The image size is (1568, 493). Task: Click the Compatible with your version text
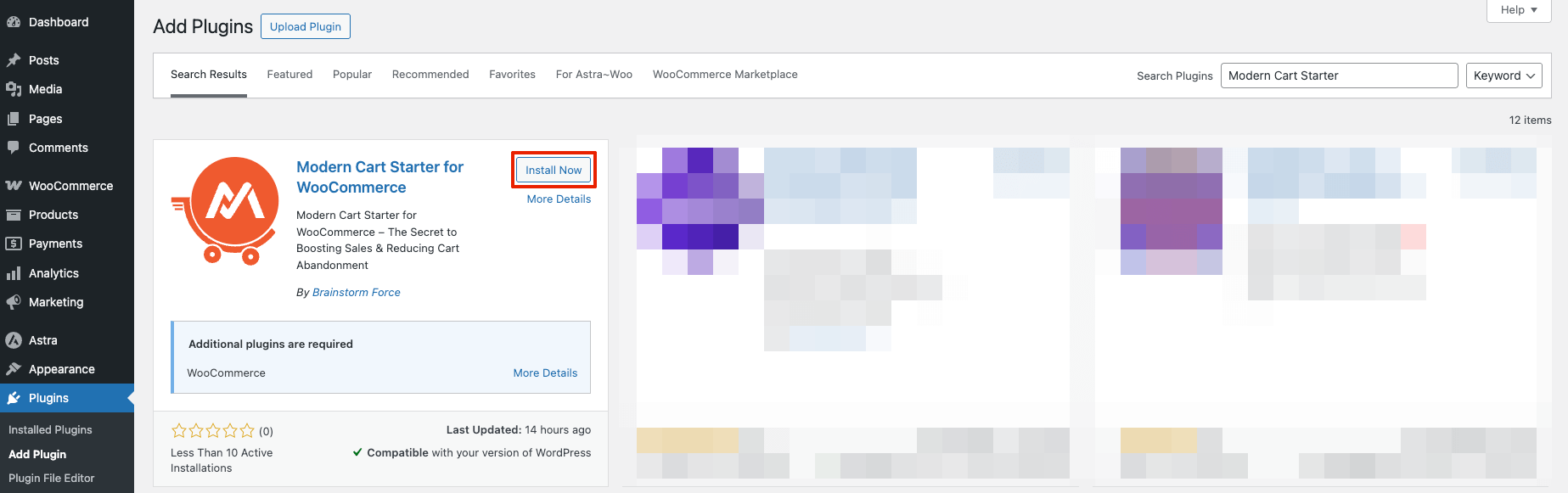[x=472, y=453]
